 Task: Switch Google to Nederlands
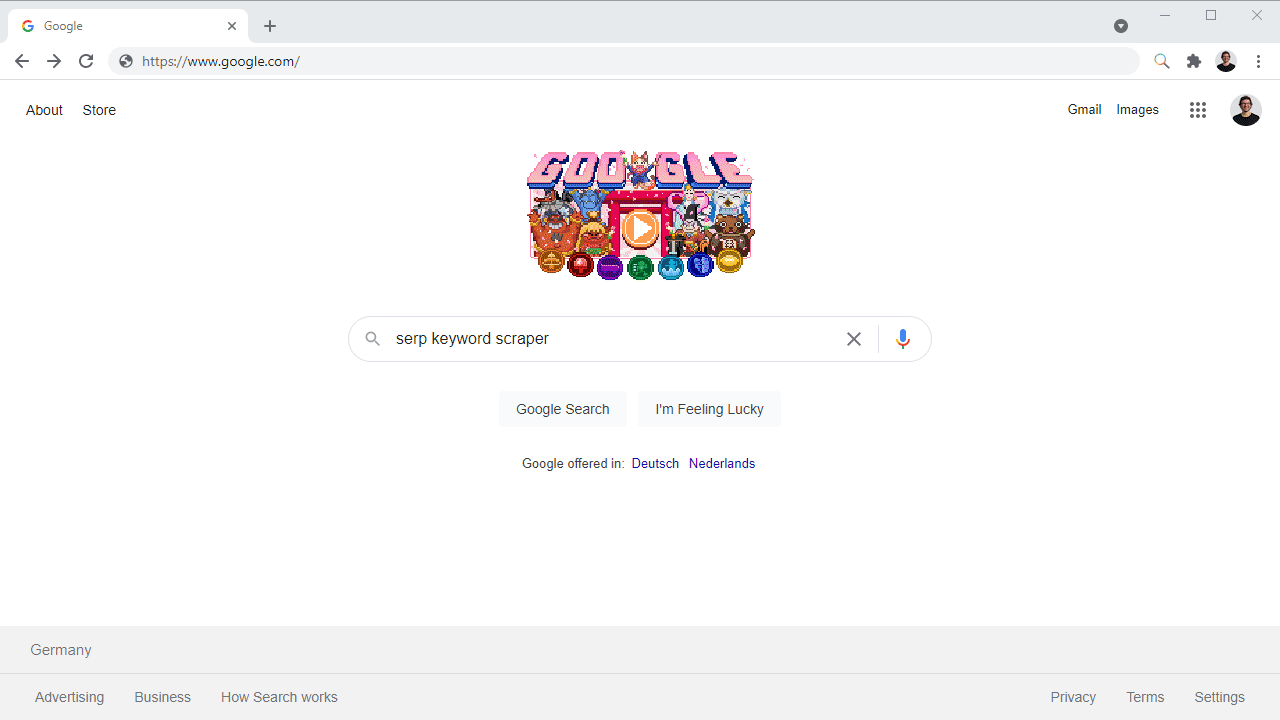pyautogui.click(x=722, y=464)
